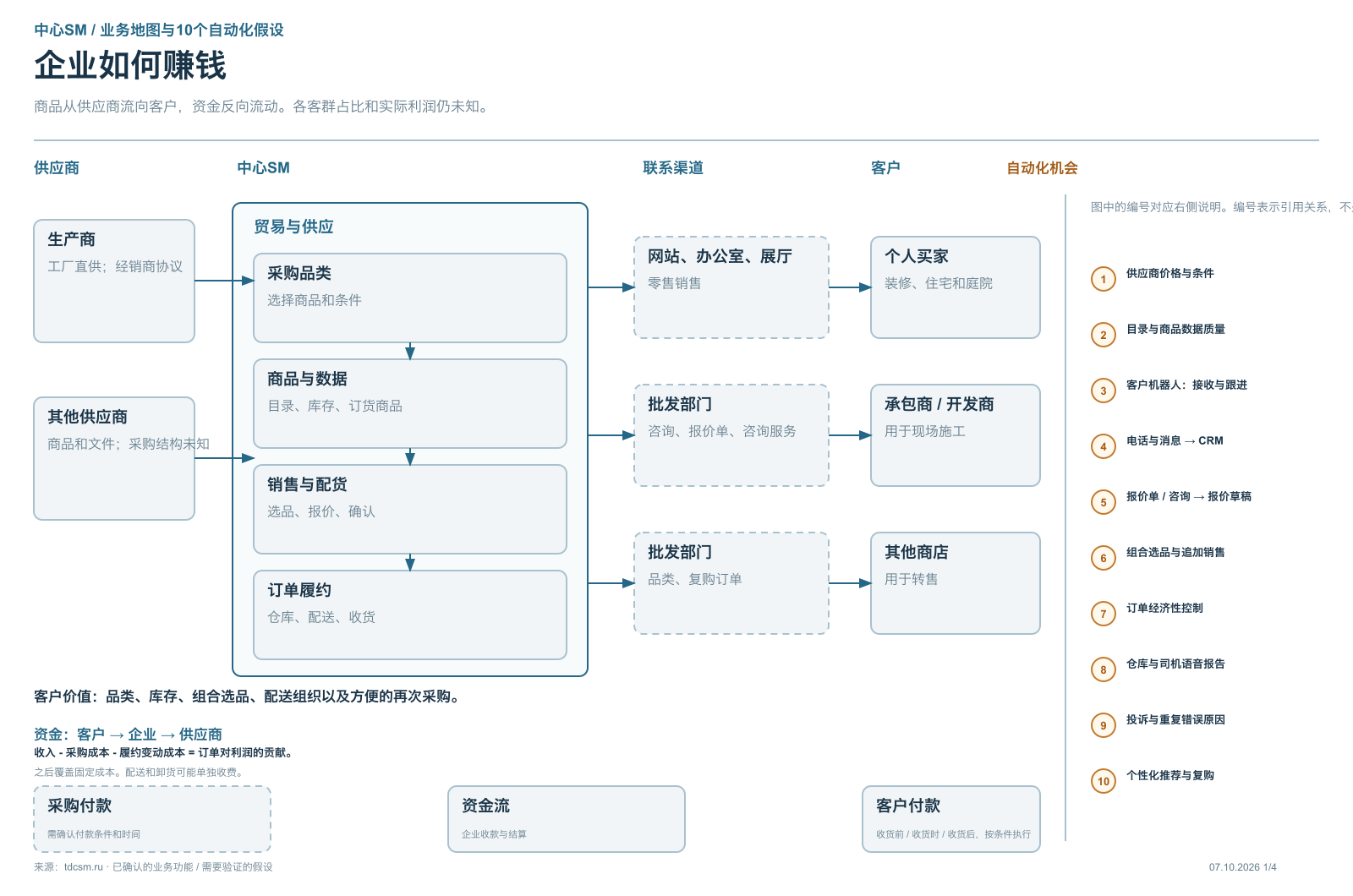Screen dimensions: 1353x896
Task: Click the source line mentioning tdcsm.ru
Action: coord(153,866)
